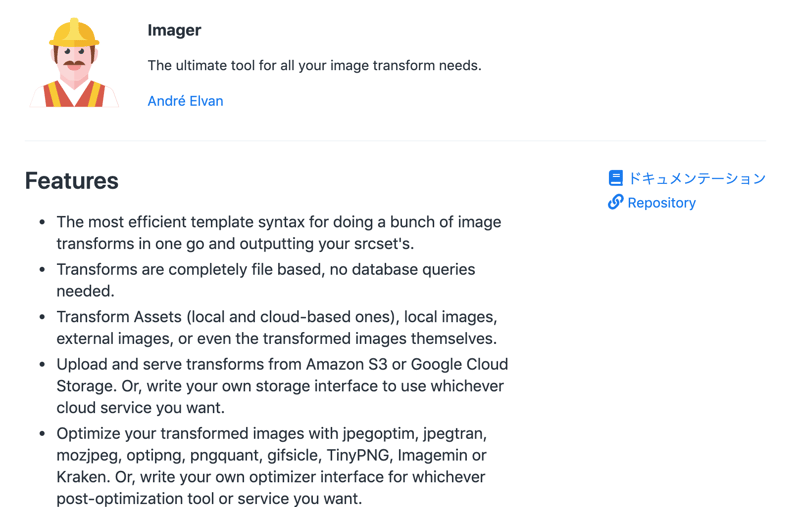The height and width of the screenshot is (507, 800).
Task: Open the ドキュメンテーション link text
Action: (696, 178)
